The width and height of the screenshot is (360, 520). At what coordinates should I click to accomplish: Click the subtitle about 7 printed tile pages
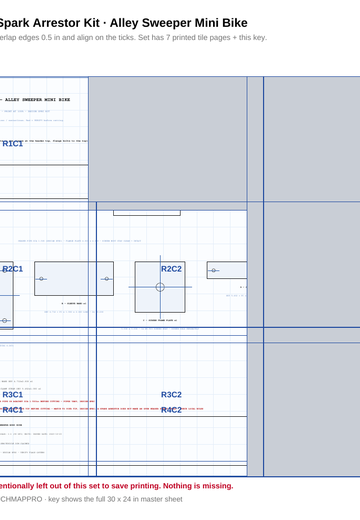133,38
